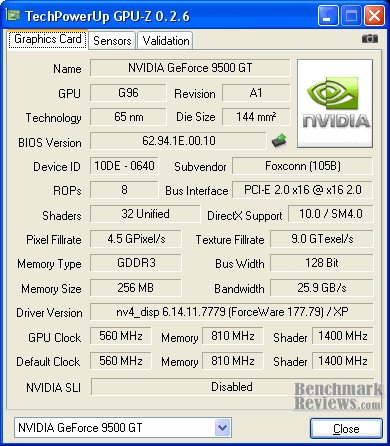Click the 'DirectX Support' label

(245, 216)
